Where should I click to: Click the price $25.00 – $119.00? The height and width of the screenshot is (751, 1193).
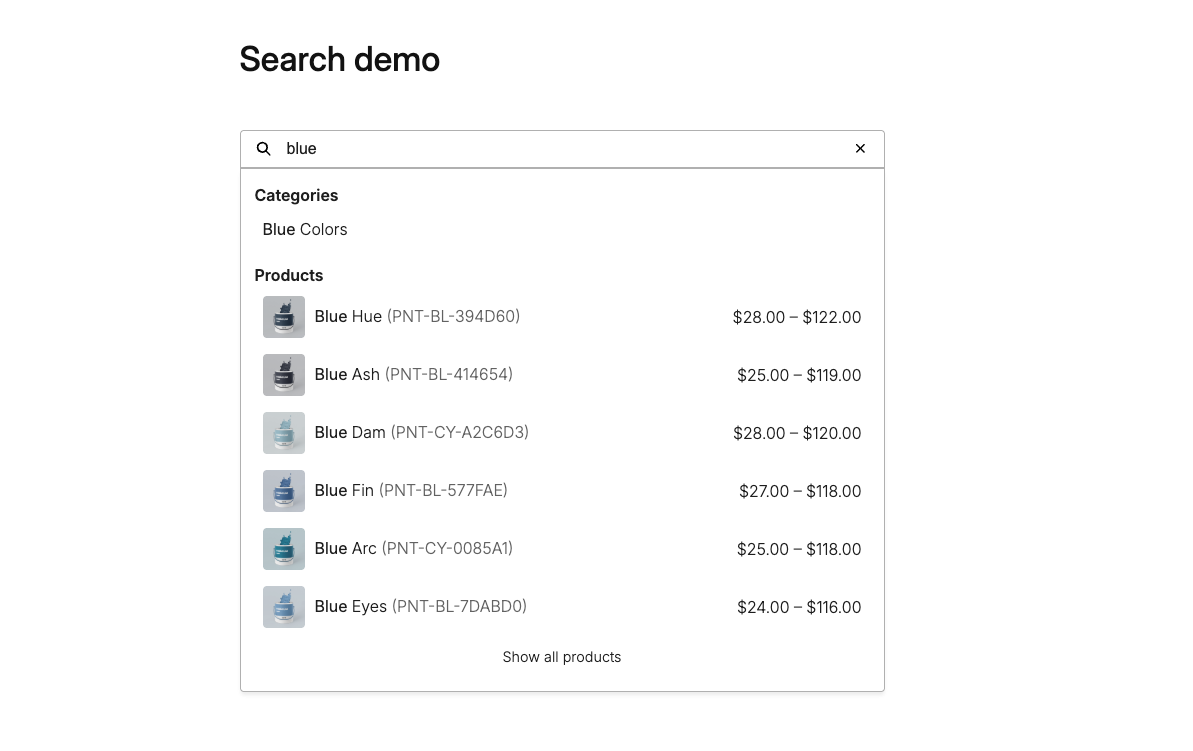tap(799, 375)
